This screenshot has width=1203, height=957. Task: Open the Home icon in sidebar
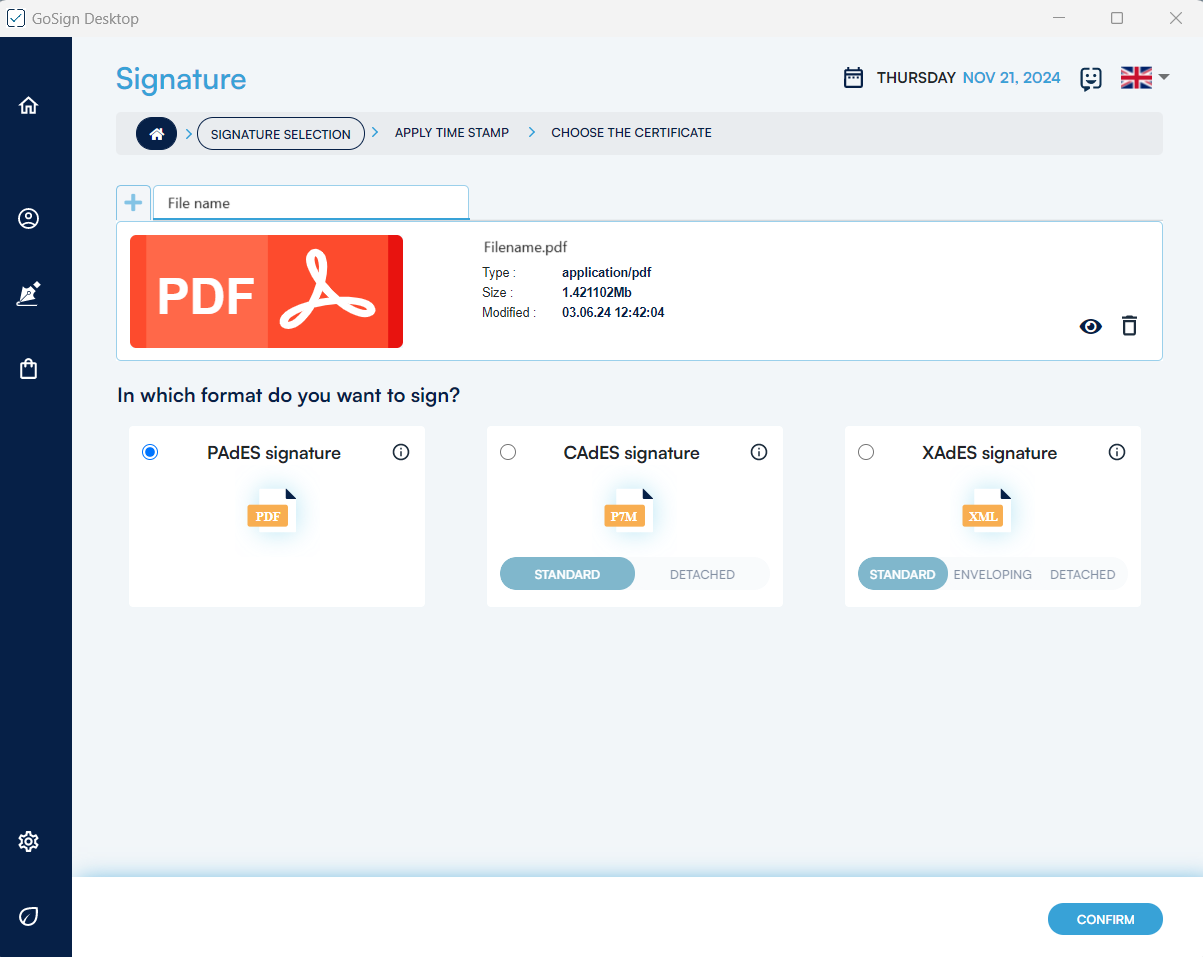(28, 105)
